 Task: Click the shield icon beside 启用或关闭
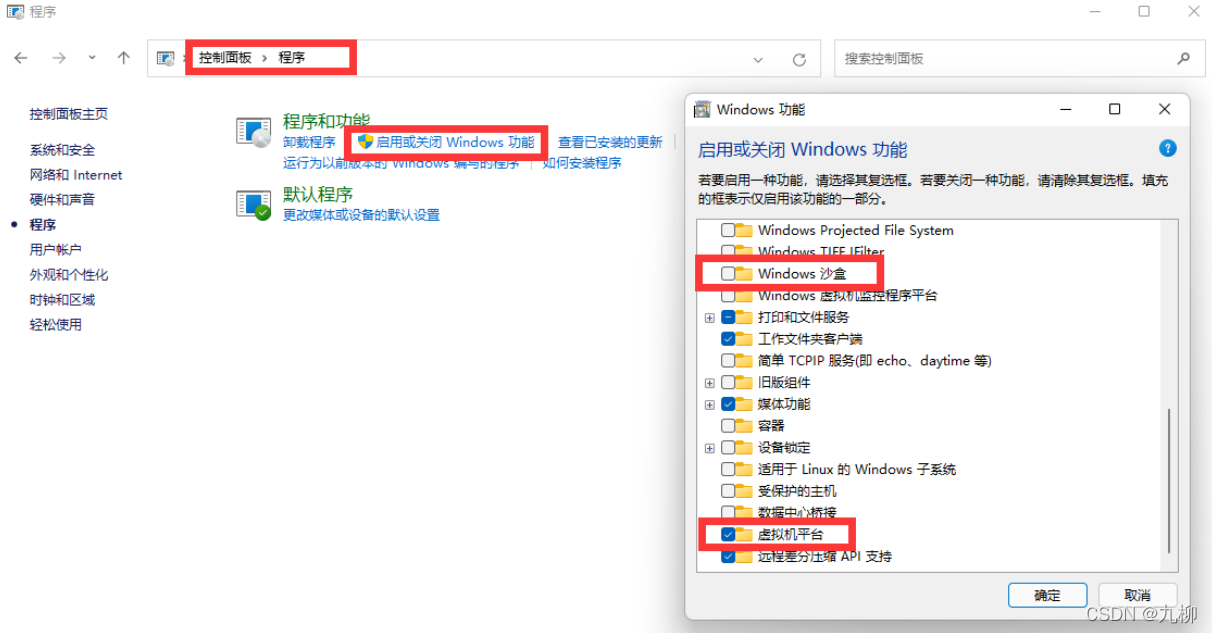point(365,142)
